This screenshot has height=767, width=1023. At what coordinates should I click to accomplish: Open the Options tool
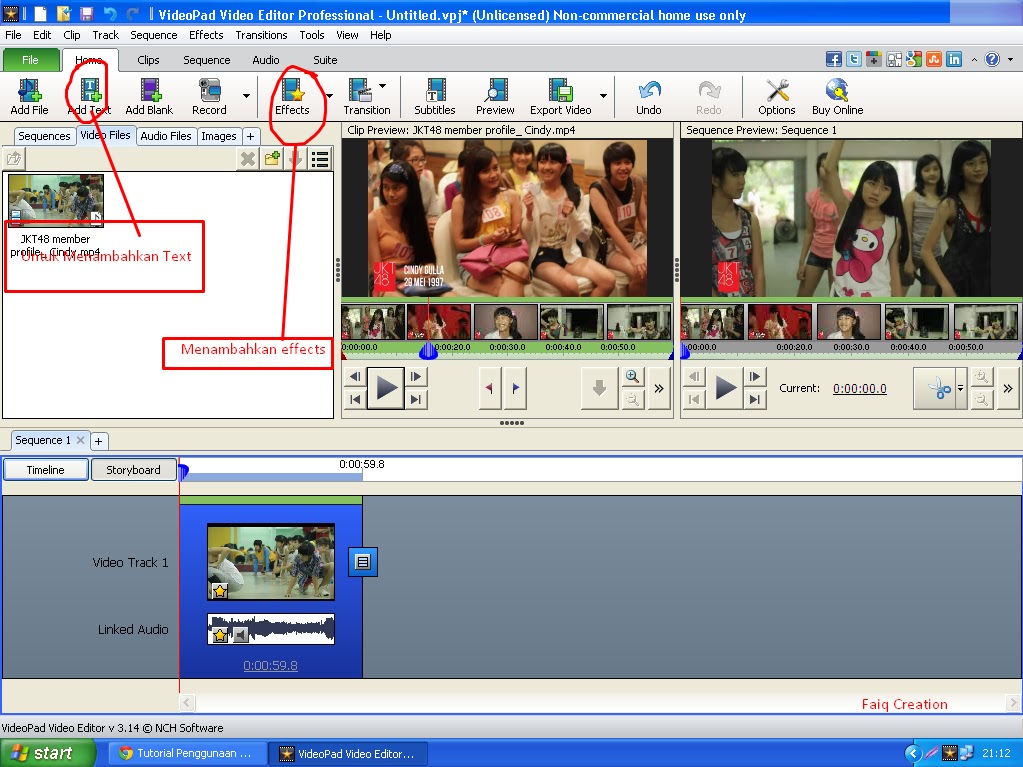(x=776, y=97)
